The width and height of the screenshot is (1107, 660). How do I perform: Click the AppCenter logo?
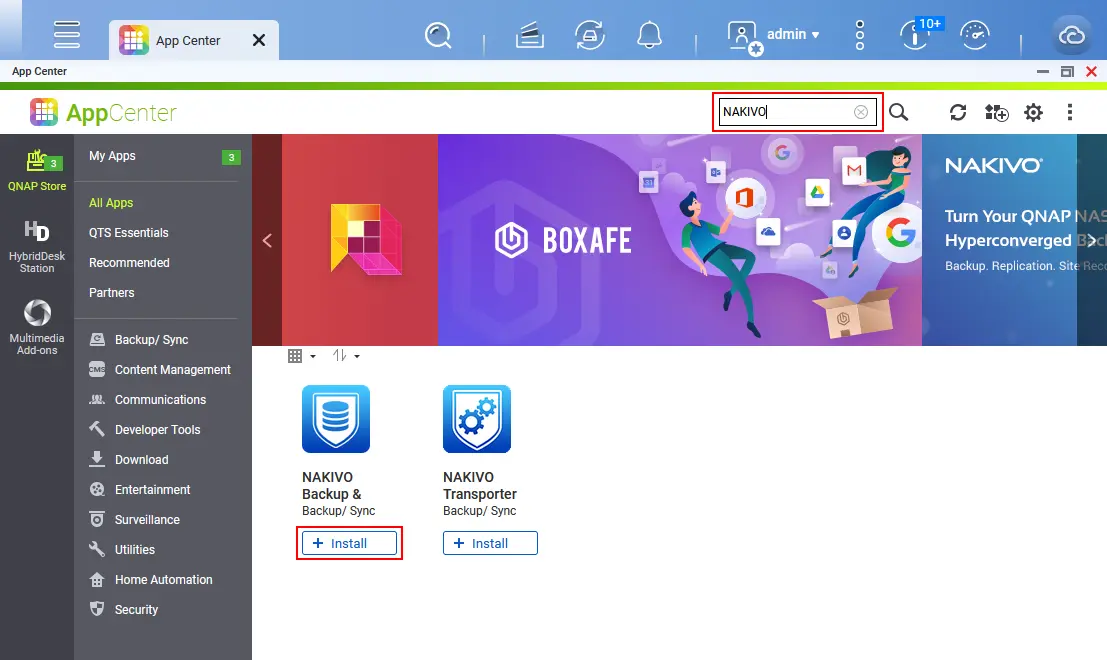tap(103, 112)
